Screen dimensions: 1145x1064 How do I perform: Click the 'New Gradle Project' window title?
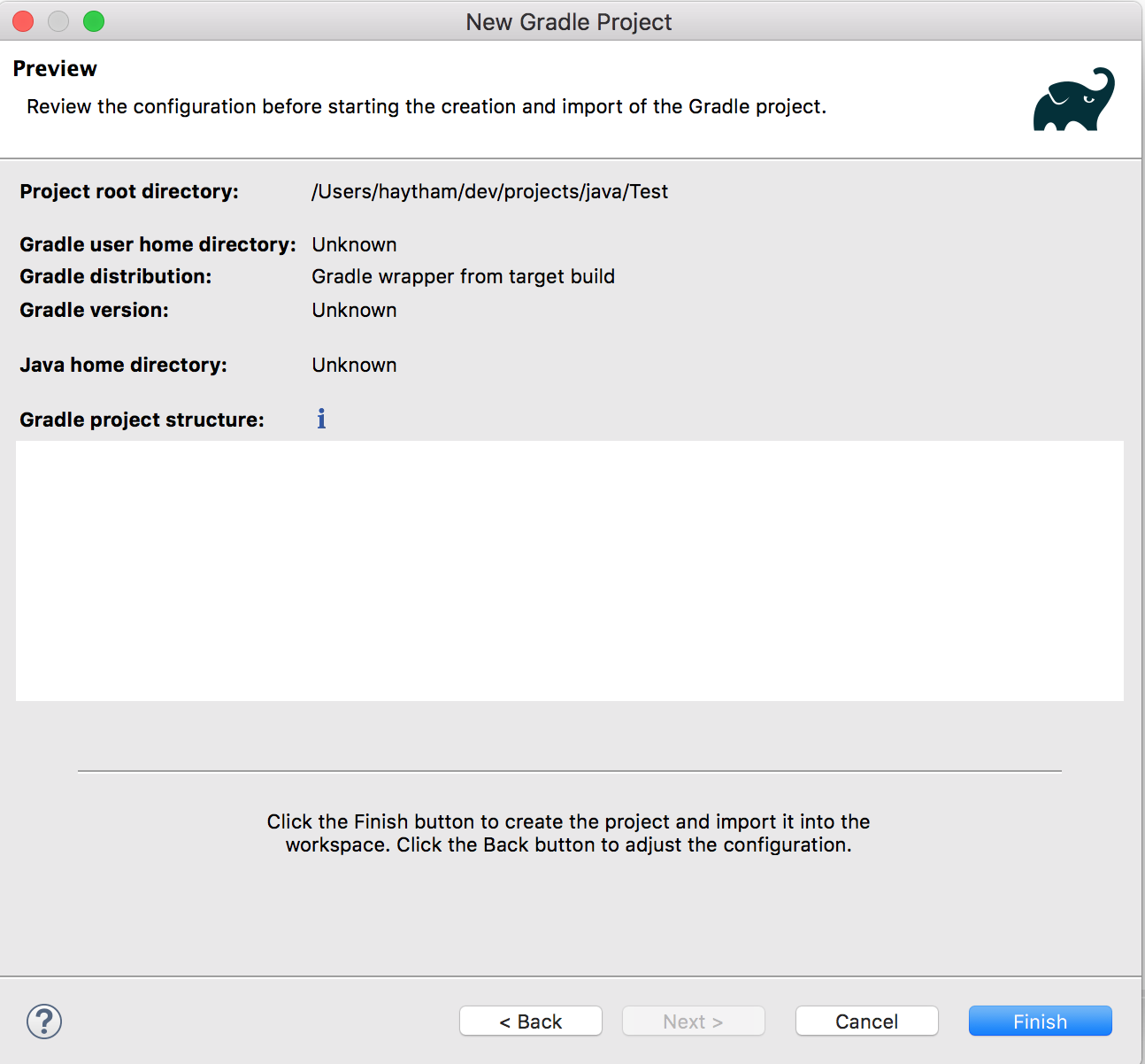[x=569, y=22]
